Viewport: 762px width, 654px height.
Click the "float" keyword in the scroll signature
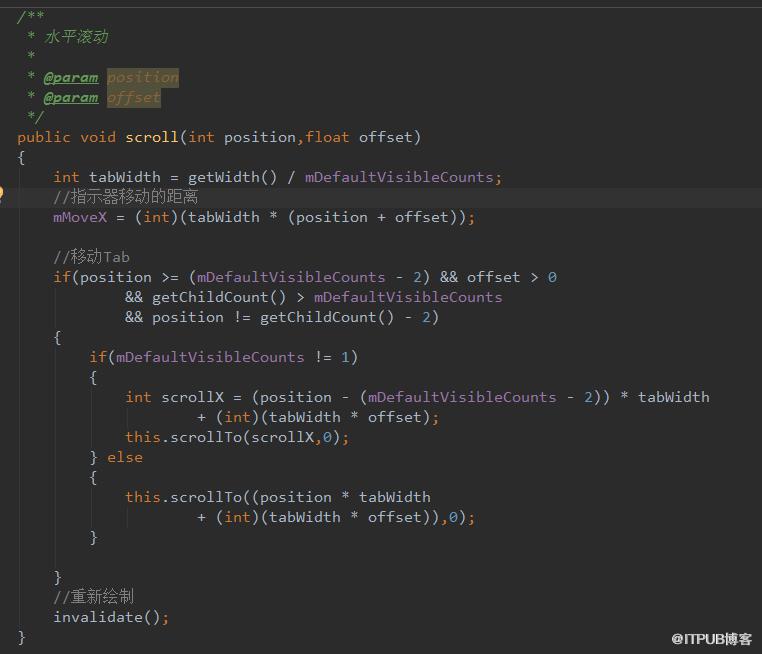click(x=327, y=138)
